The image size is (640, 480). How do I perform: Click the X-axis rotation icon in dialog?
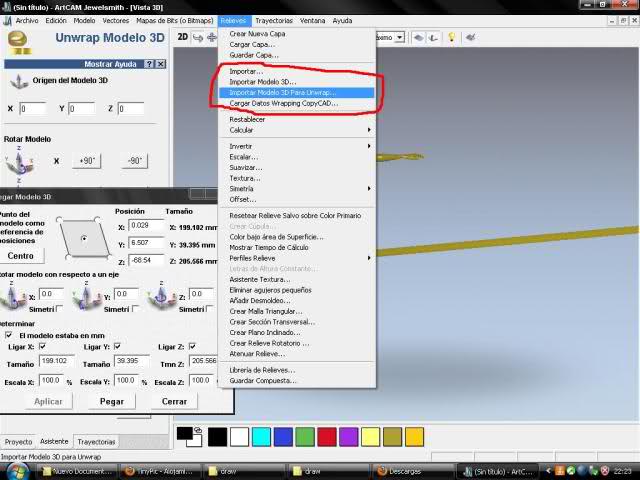[13, 297]
